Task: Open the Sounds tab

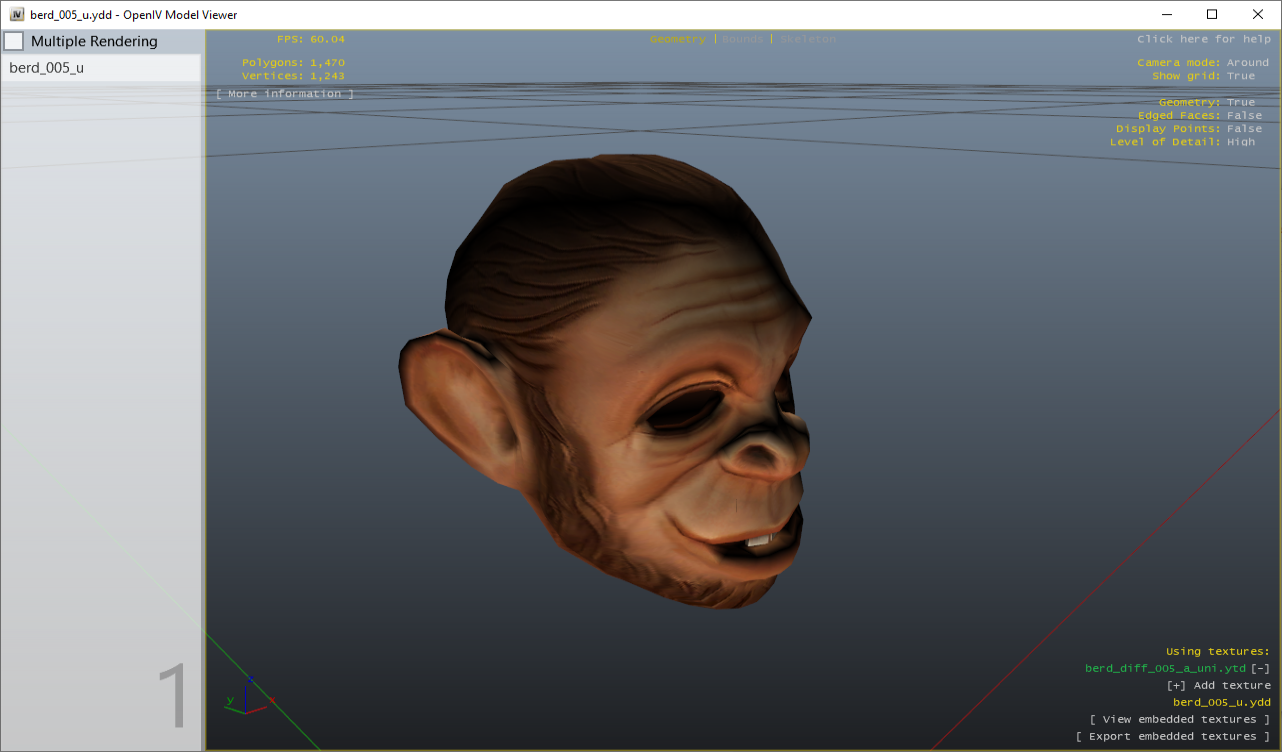Action: point(742,39)
